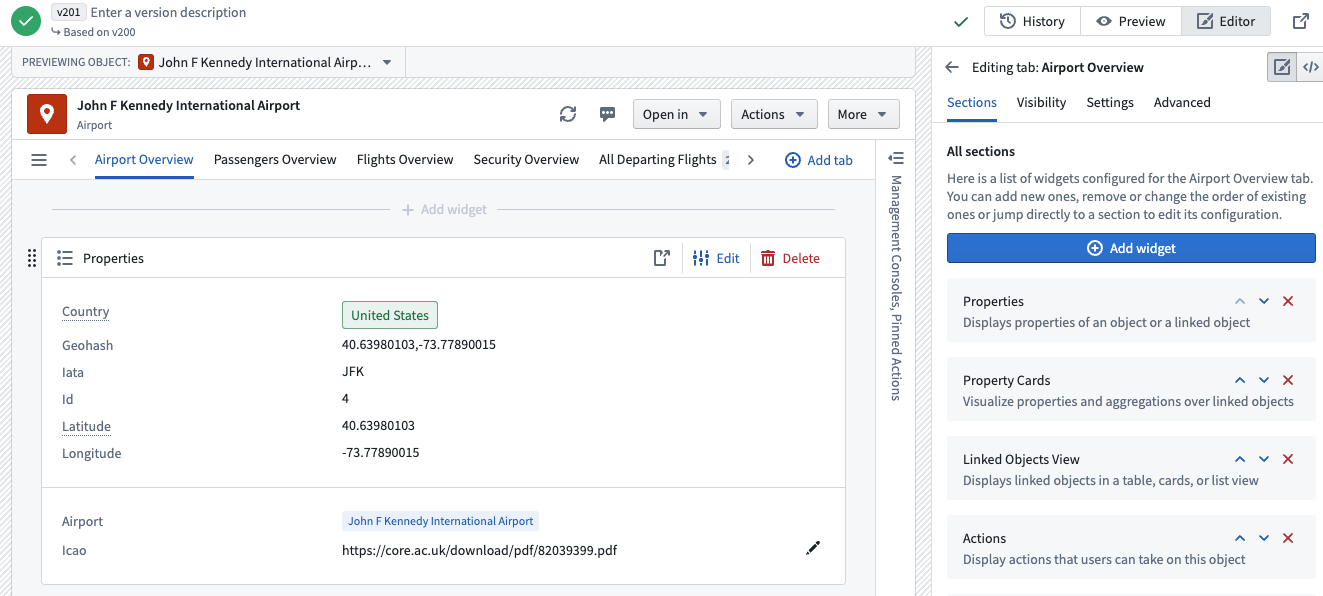Open the Advanced tab

[1182, 103]
